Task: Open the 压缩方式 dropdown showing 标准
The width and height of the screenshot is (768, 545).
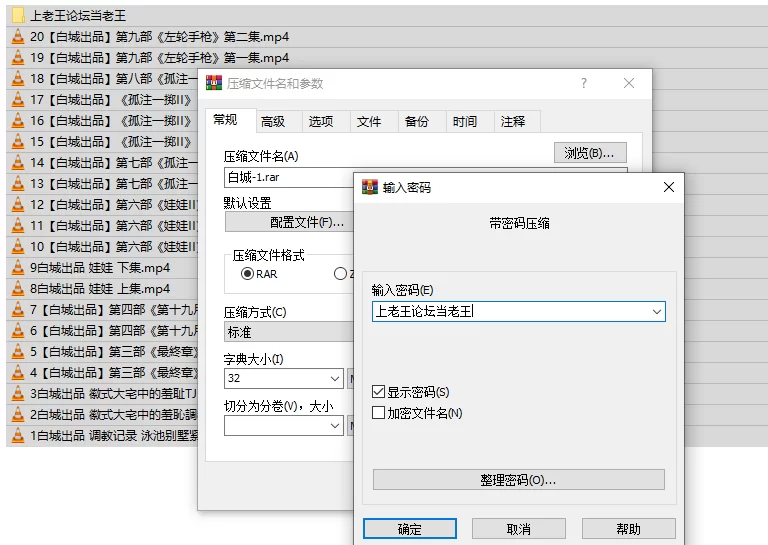Action: point(288,332)
